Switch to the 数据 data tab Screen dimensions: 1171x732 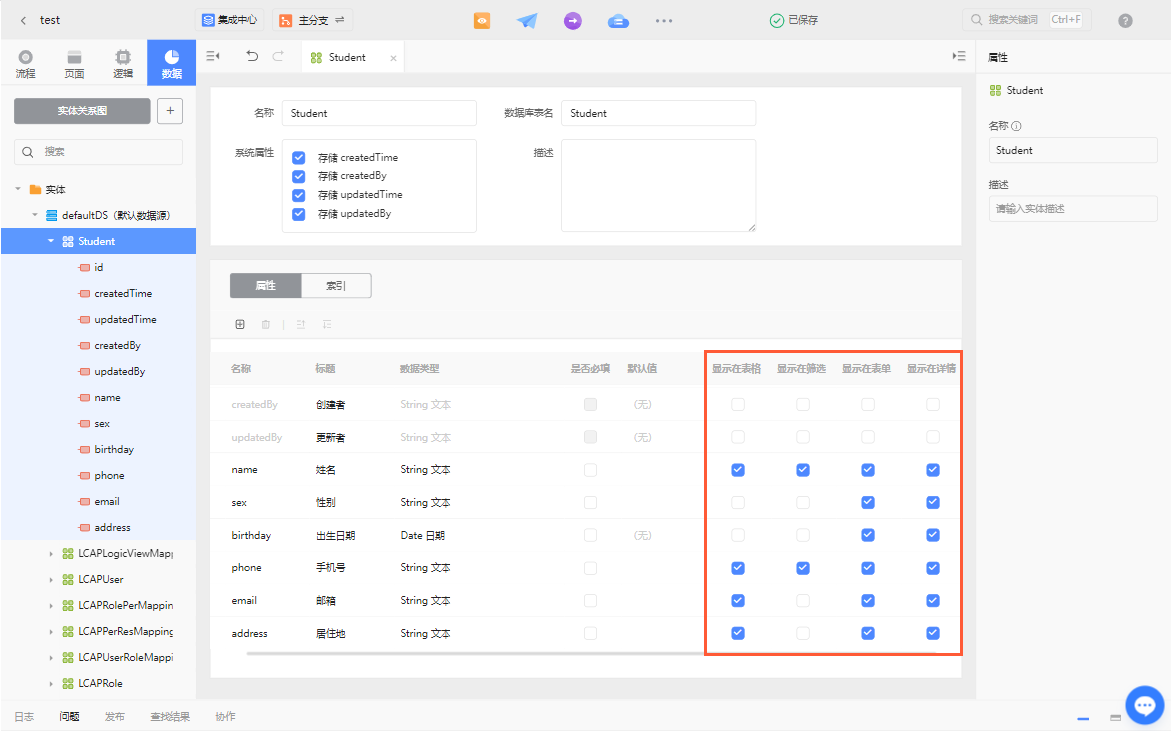tap(172, 63)
